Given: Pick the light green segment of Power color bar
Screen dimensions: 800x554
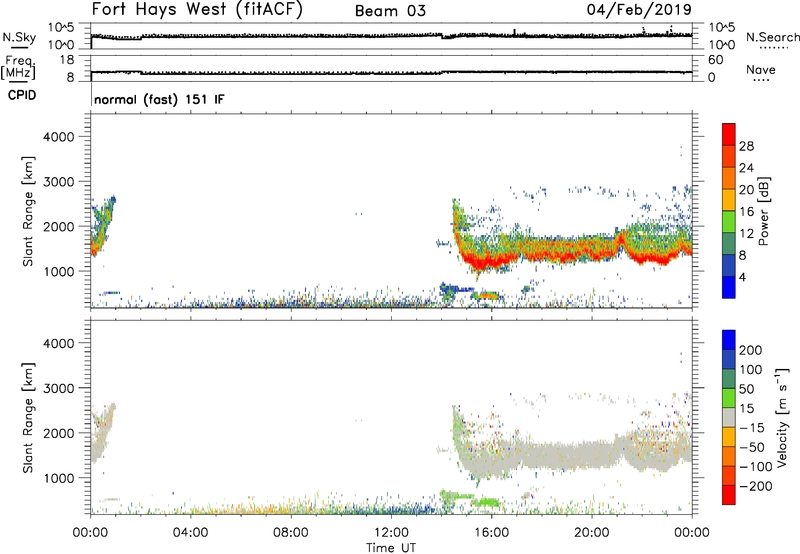Looking at the screenshot, I should (x=729, y=222).
